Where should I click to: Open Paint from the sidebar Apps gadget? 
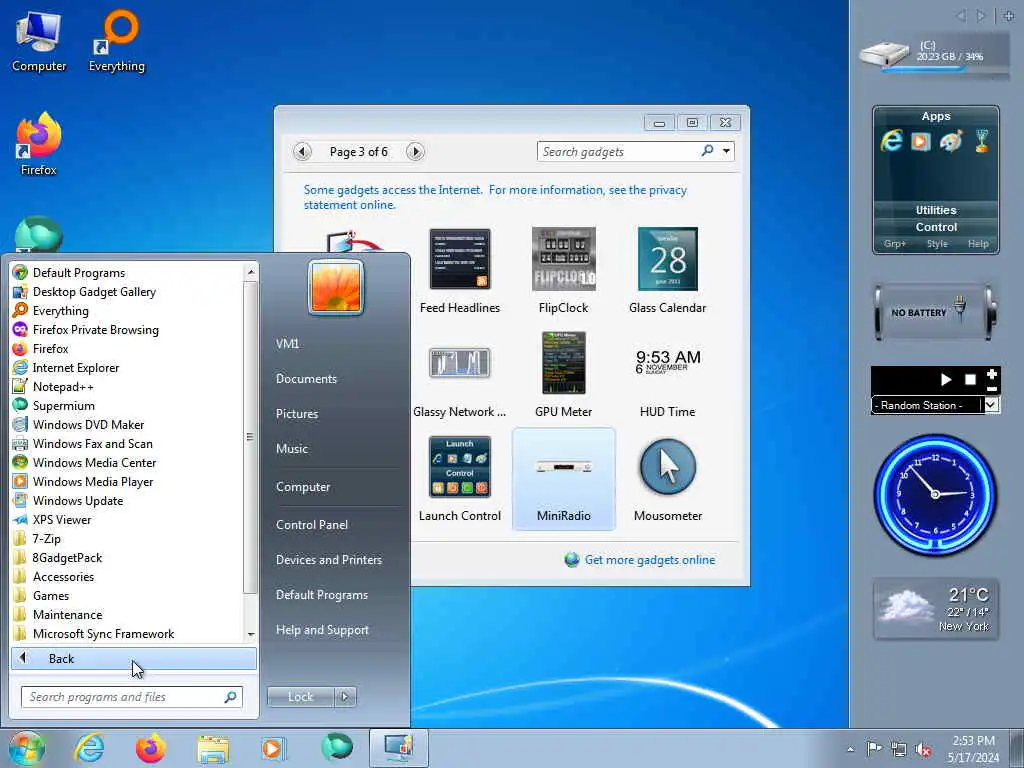pyautogui.click(x=951, y=141)
